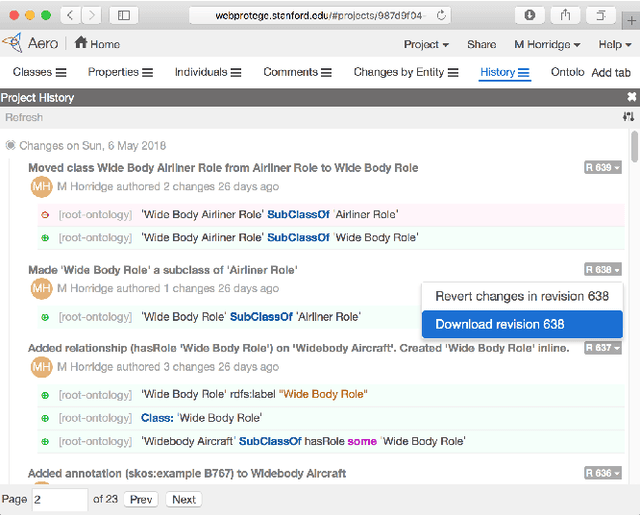This screenshot has height=515, width=640.
Task: Open Safari downloads icon
Action: [529, 15]
